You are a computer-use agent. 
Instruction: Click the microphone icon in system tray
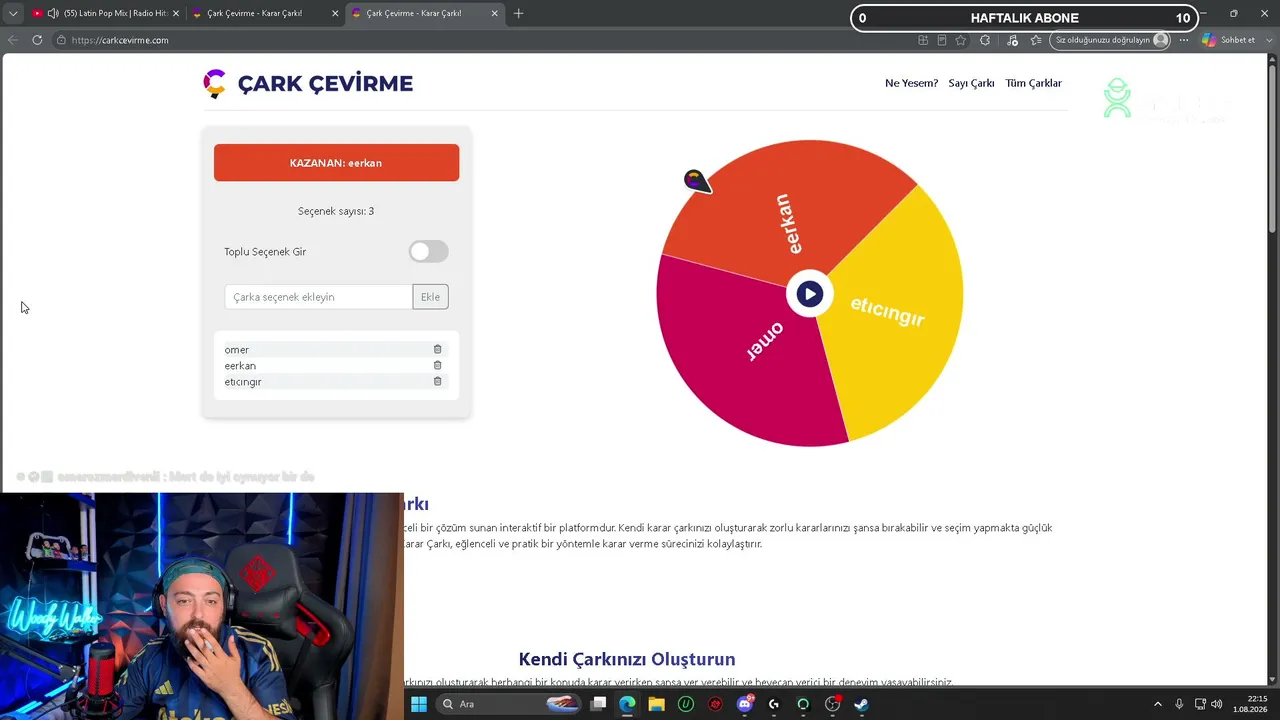coord(1179,704)
